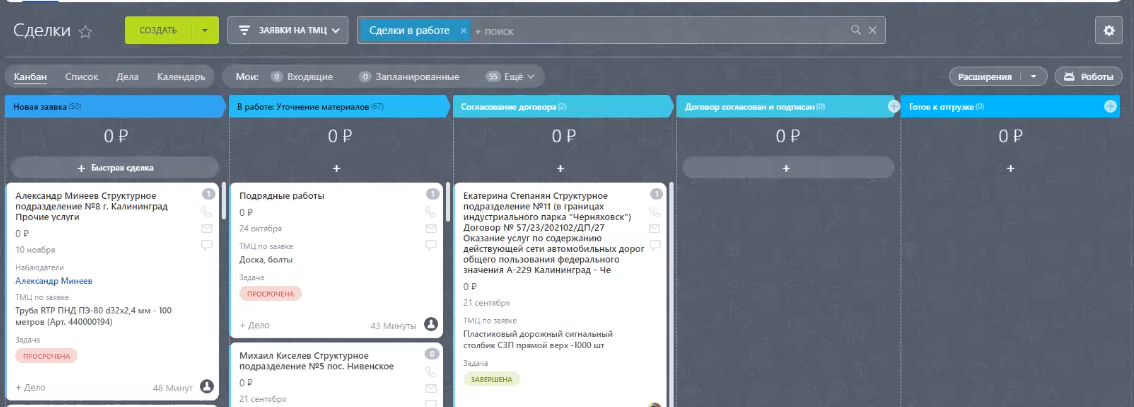Click counter badge on Михаил Киселев card
Image resolution: width=1134 pixels, height=407 pixels.
click(432, 354)
